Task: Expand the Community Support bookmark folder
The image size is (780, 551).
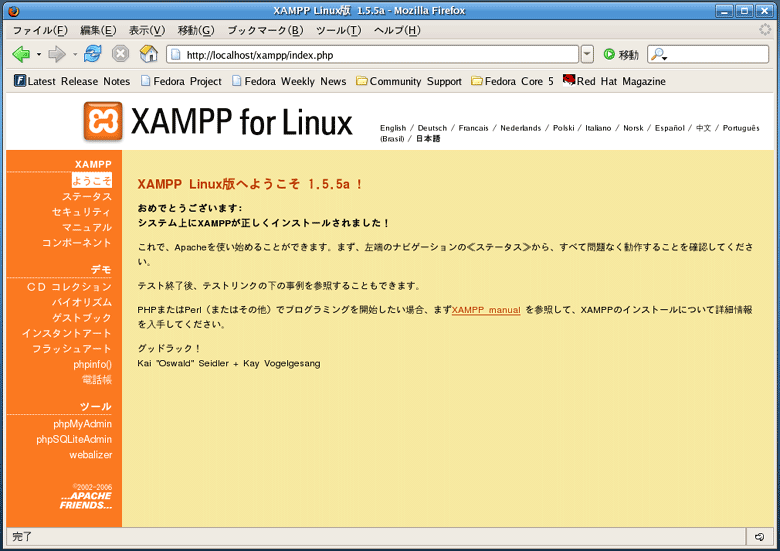Action: [409, 81]
